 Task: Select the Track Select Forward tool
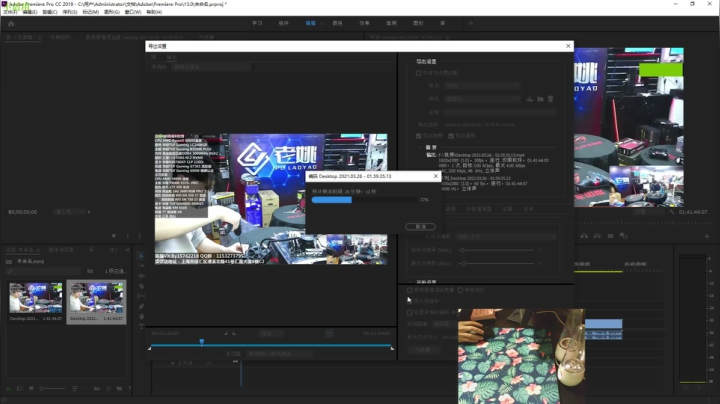(x=141, y=266)
